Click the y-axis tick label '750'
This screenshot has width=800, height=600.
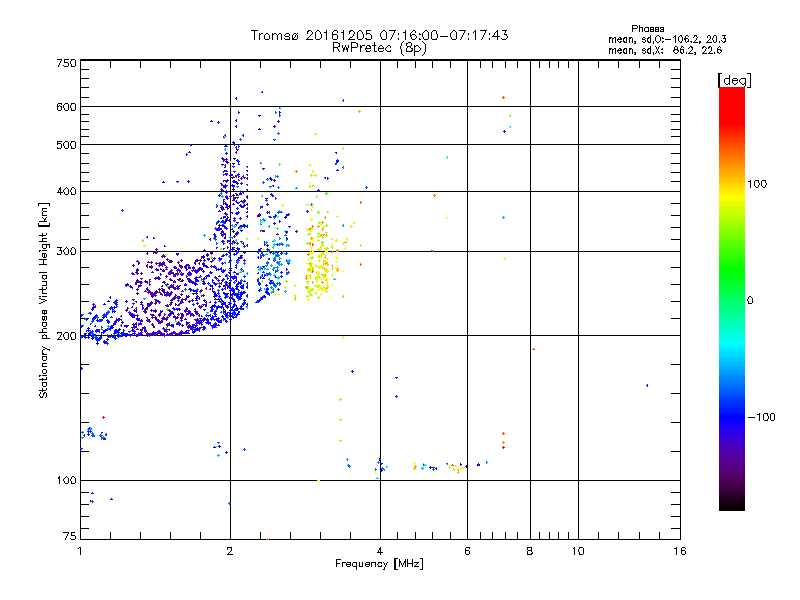pyautogui.click(x=66, y=63)
